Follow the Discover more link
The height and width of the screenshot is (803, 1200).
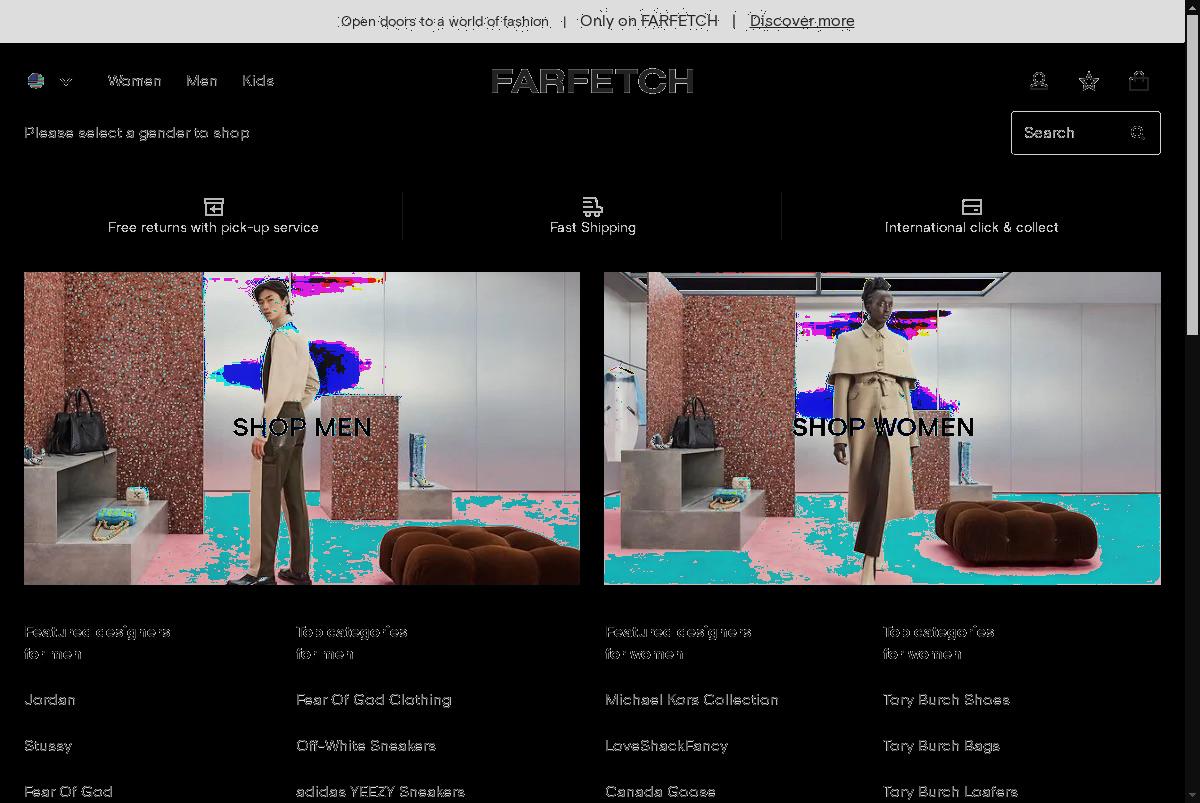[x=802, y=21]
